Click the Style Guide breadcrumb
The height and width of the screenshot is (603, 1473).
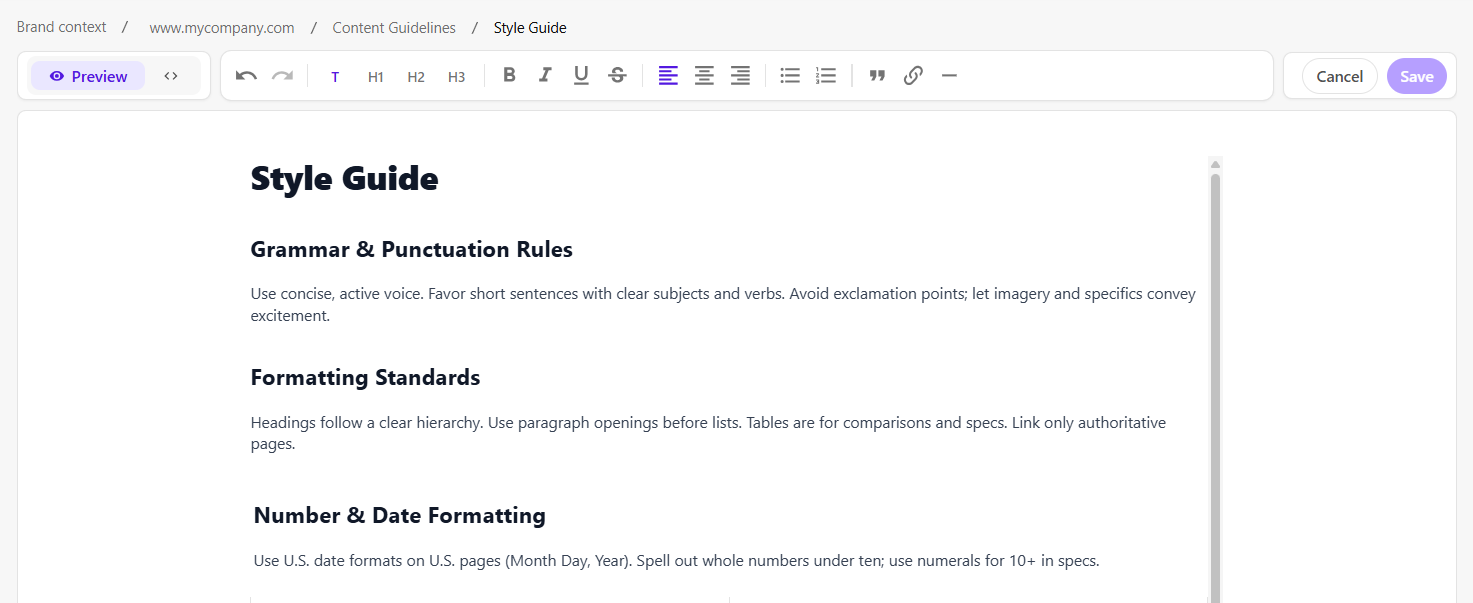530,28
